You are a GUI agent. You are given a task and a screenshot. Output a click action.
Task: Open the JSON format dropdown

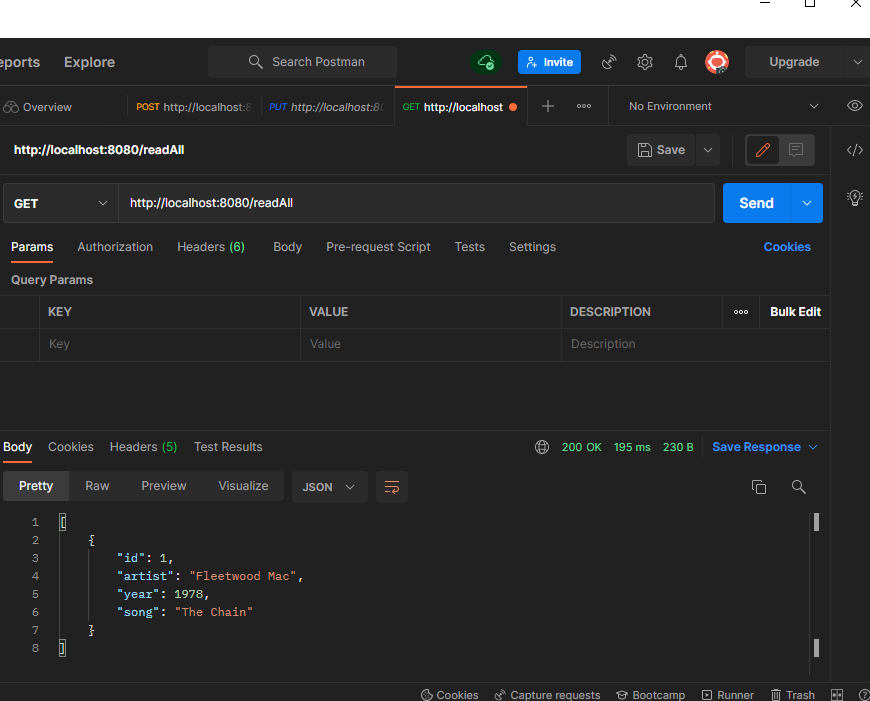(329, 487)
